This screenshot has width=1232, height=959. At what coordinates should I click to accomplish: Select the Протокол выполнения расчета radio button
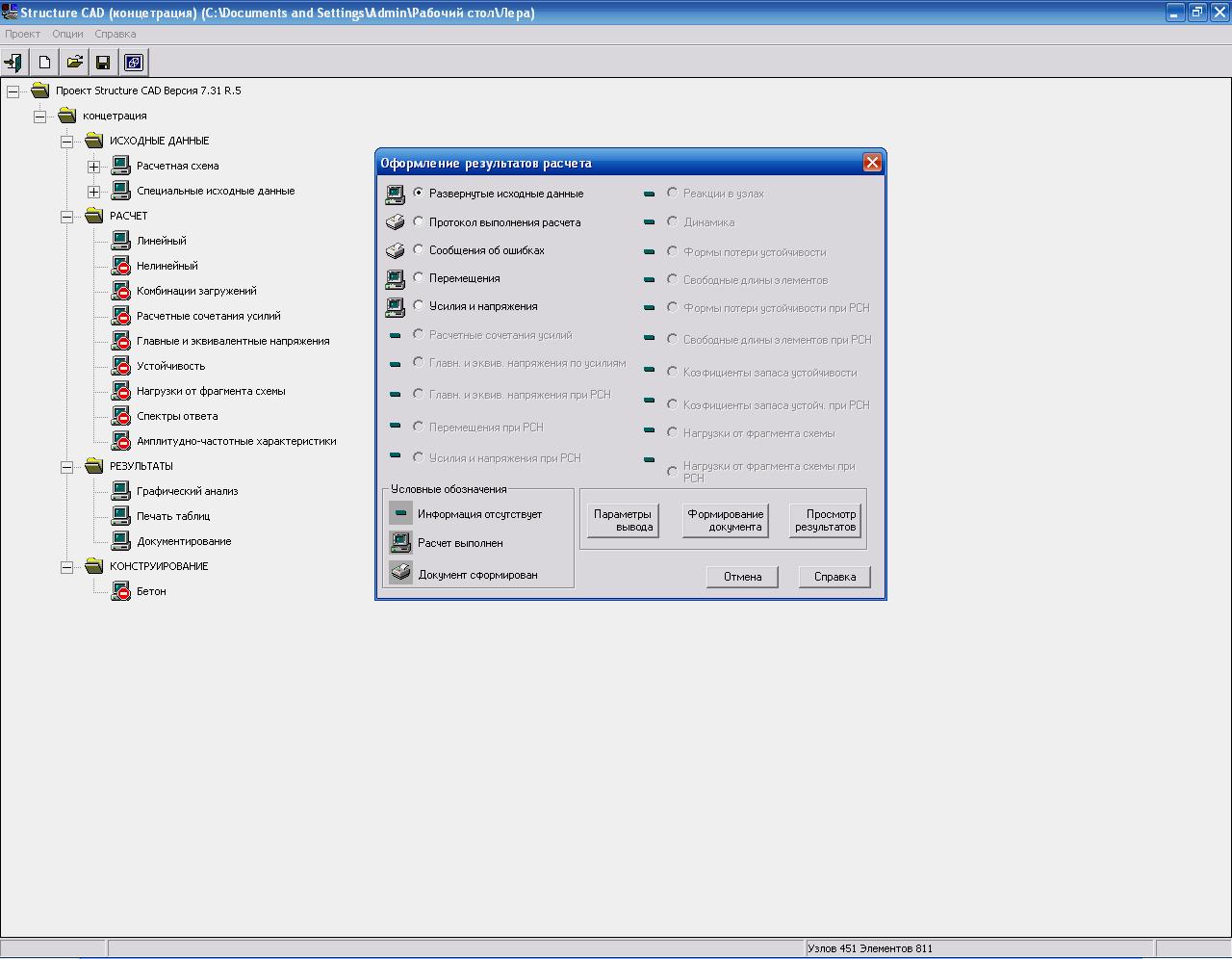pos(419,221)
